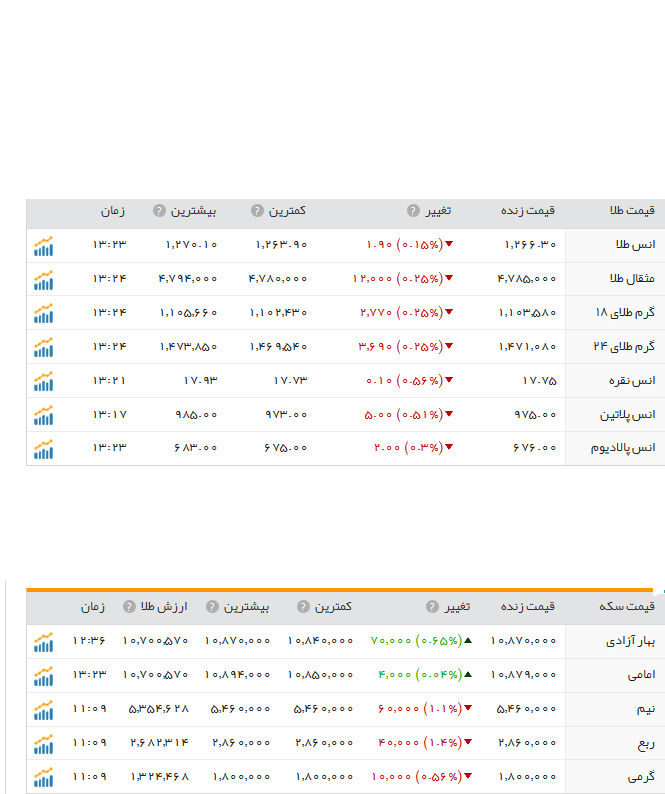Click change ۶۰,۰۰۰ (۱.۱%) for نیم coin
The width and height of the screenshot is (665, 794).
[425, 708]
